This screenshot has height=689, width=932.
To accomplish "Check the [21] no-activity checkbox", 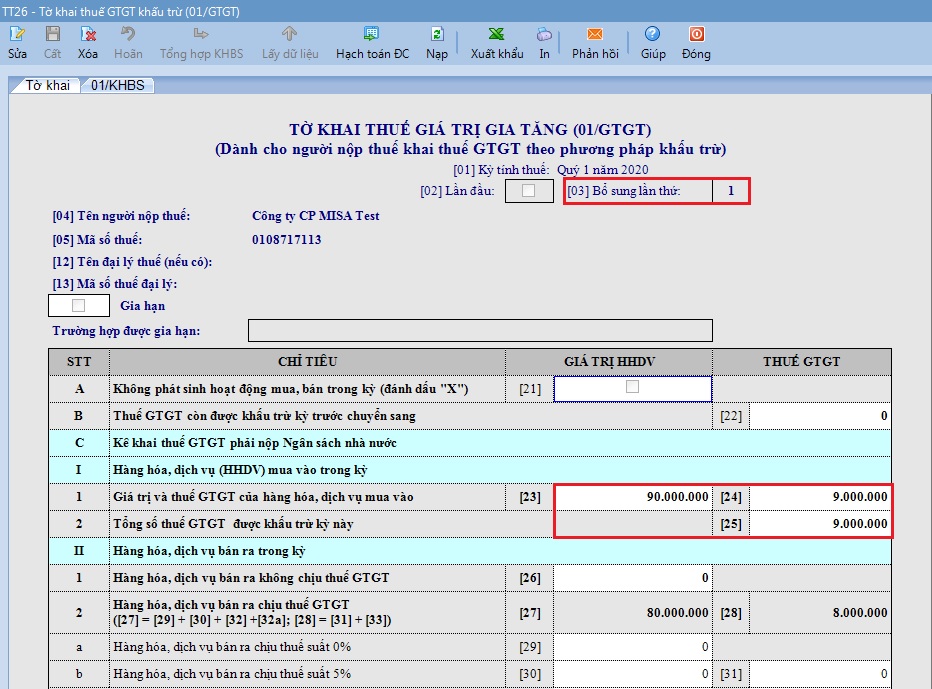I will tap(632, 387).
